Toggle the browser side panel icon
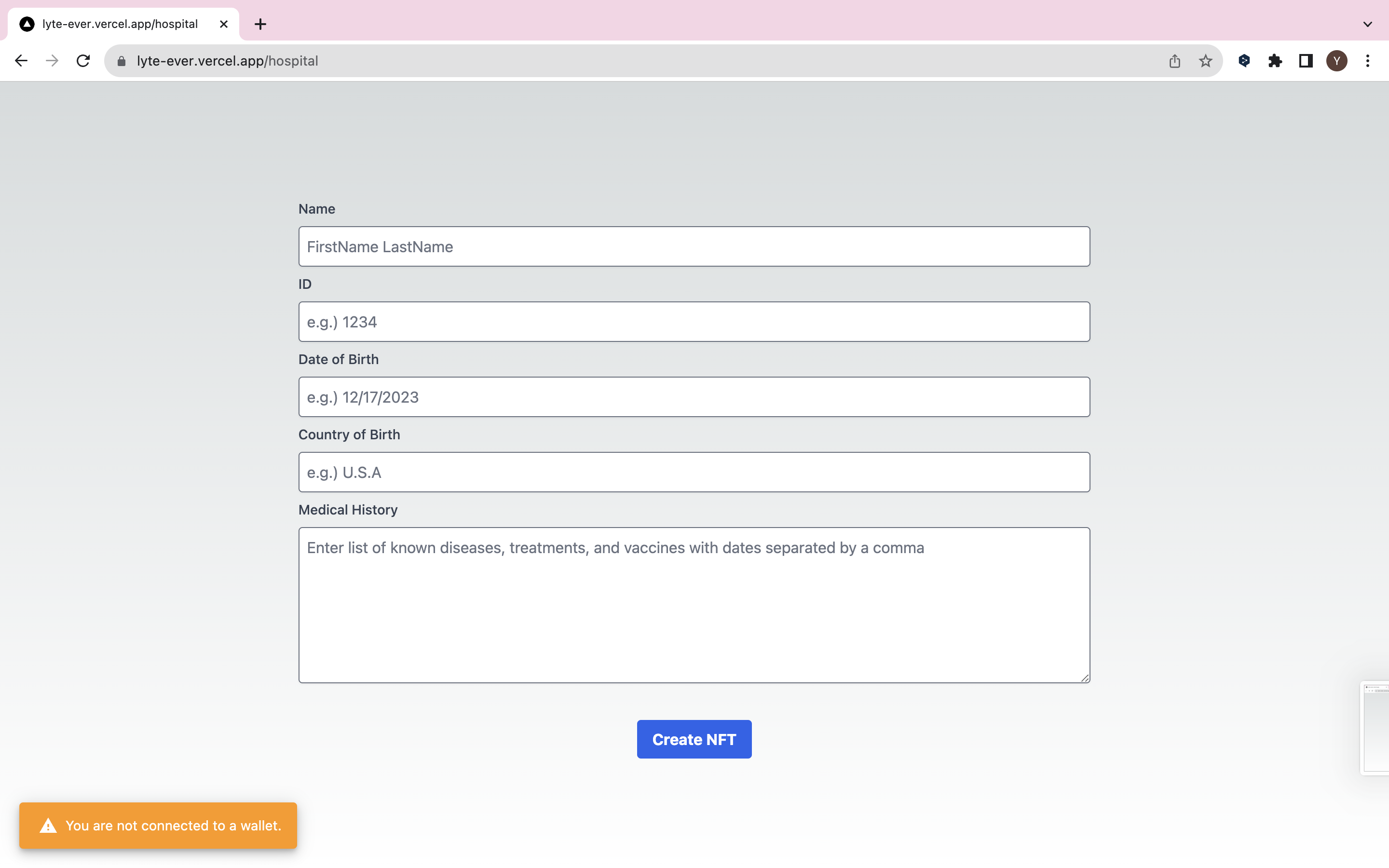This screenshot has height=868, width=1389. (1306, 61)
